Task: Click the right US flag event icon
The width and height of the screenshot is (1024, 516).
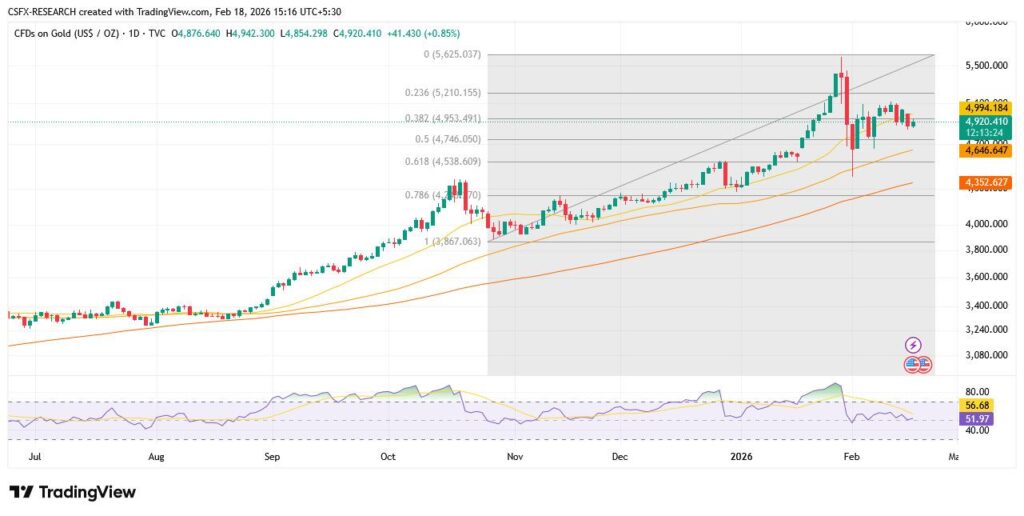Action: tap(923, 364)
